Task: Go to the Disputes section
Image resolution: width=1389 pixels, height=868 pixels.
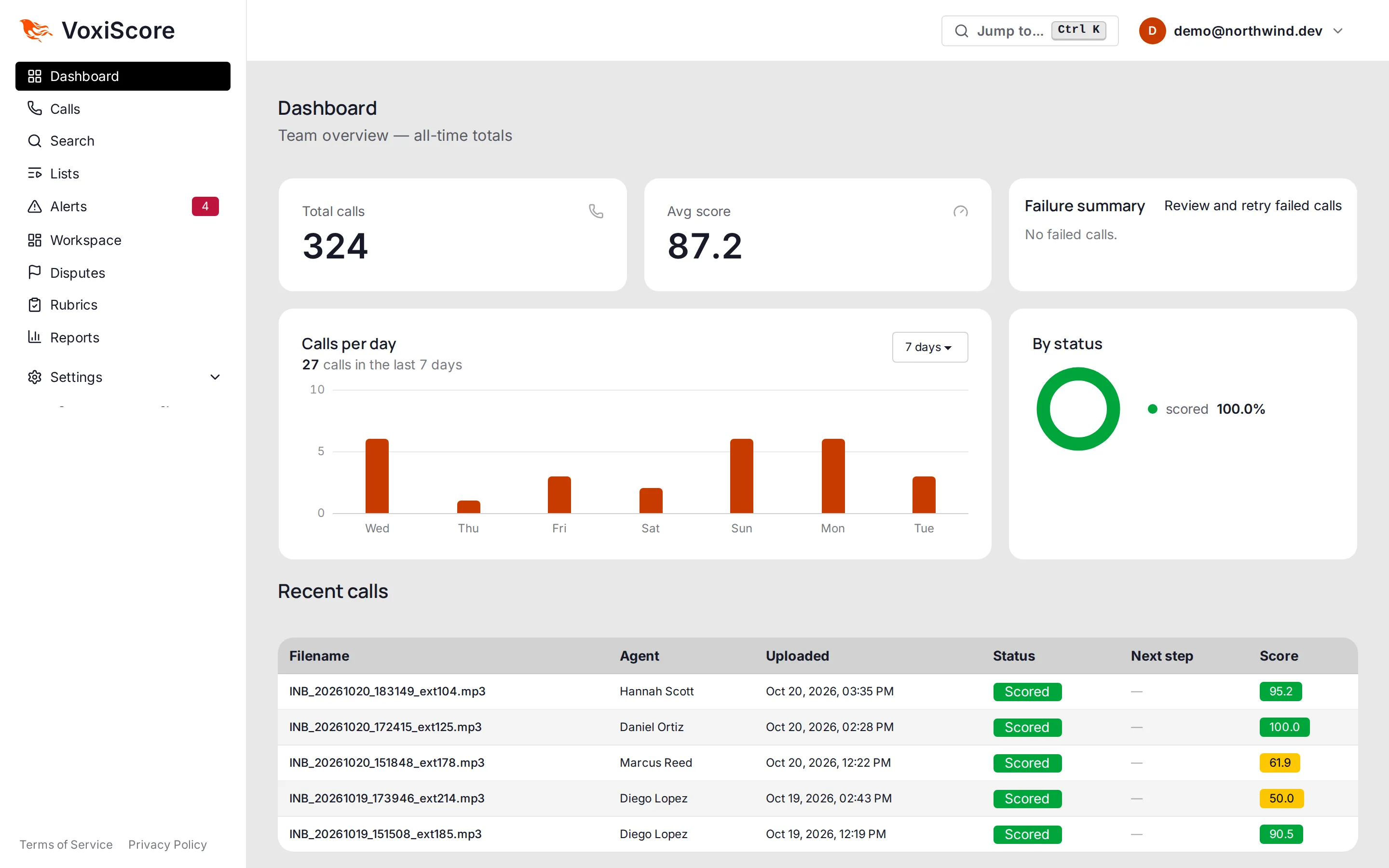Action: 123,272
